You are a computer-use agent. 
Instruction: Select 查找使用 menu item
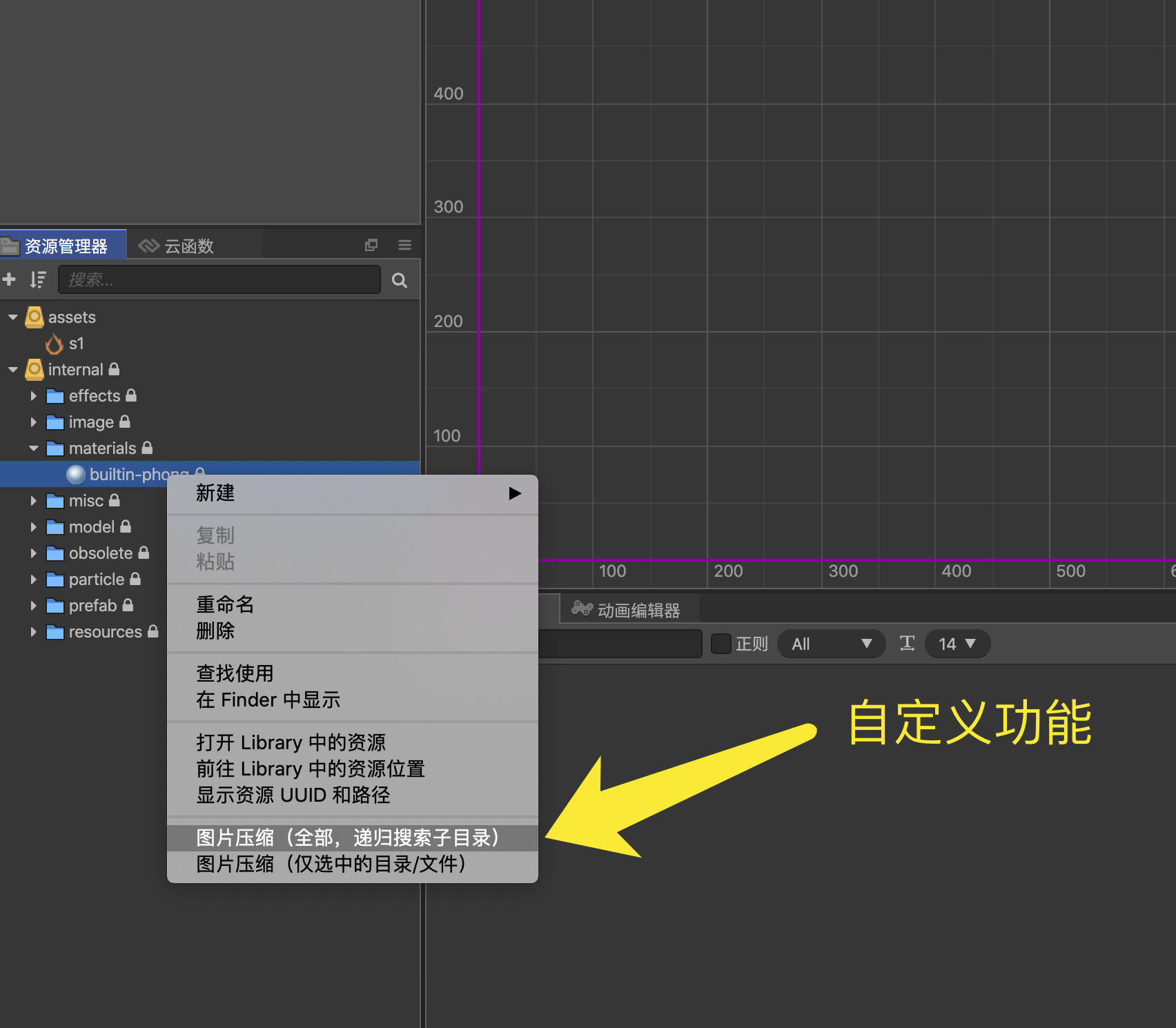[x=353, y=674]
